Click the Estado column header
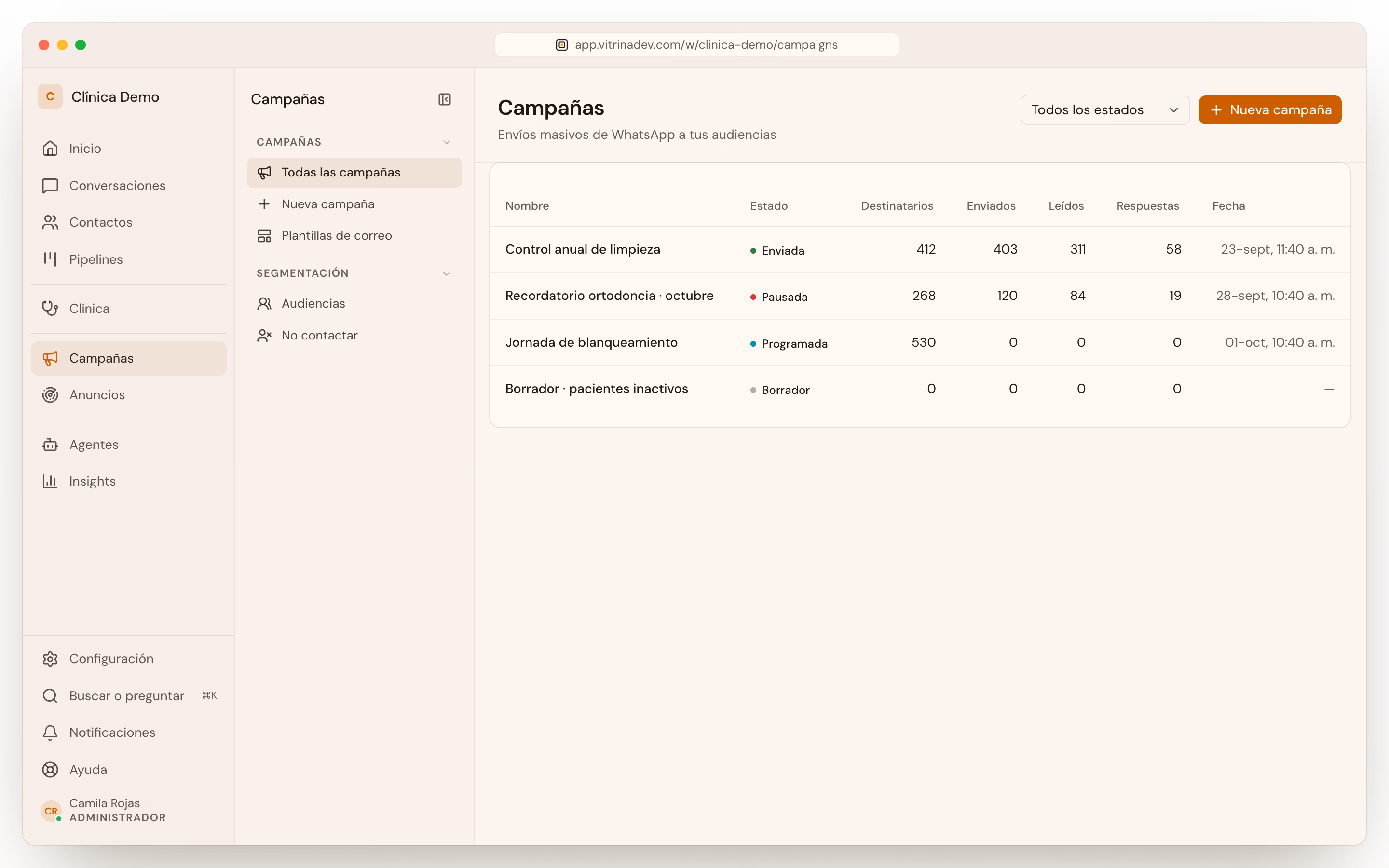Viewport: 1389px width, 868px height. click(x=769, y=205)
